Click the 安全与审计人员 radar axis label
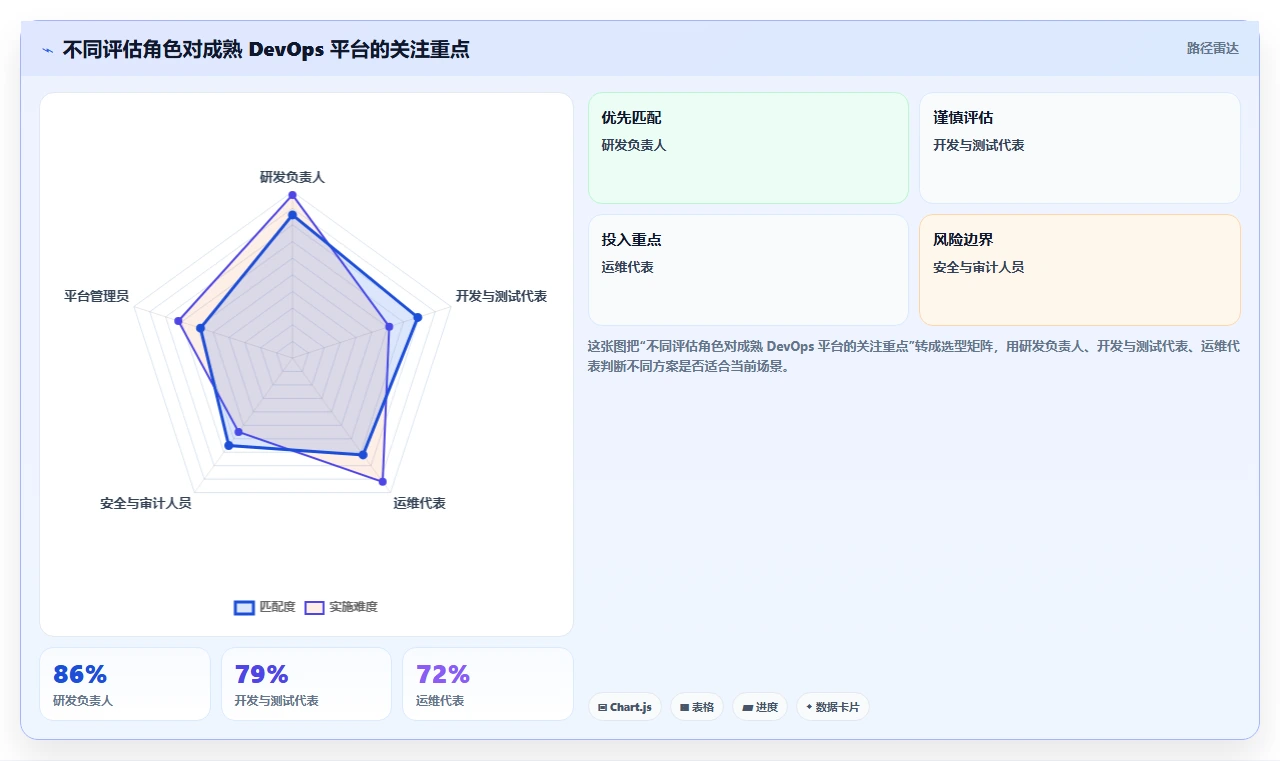The height and width of the screenshot is (761, 1280). click(146, 503)
